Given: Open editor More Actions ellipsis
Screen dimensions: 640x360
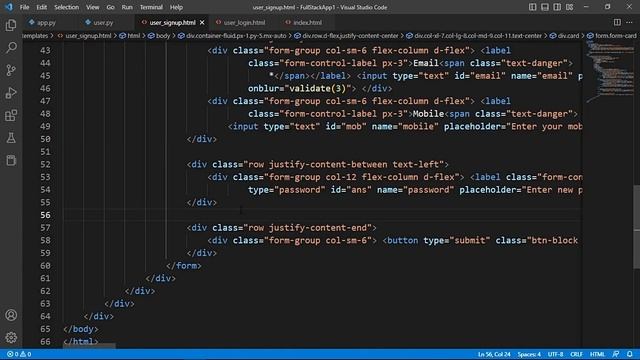Looking at the screenshot, I should coord(629,22).
